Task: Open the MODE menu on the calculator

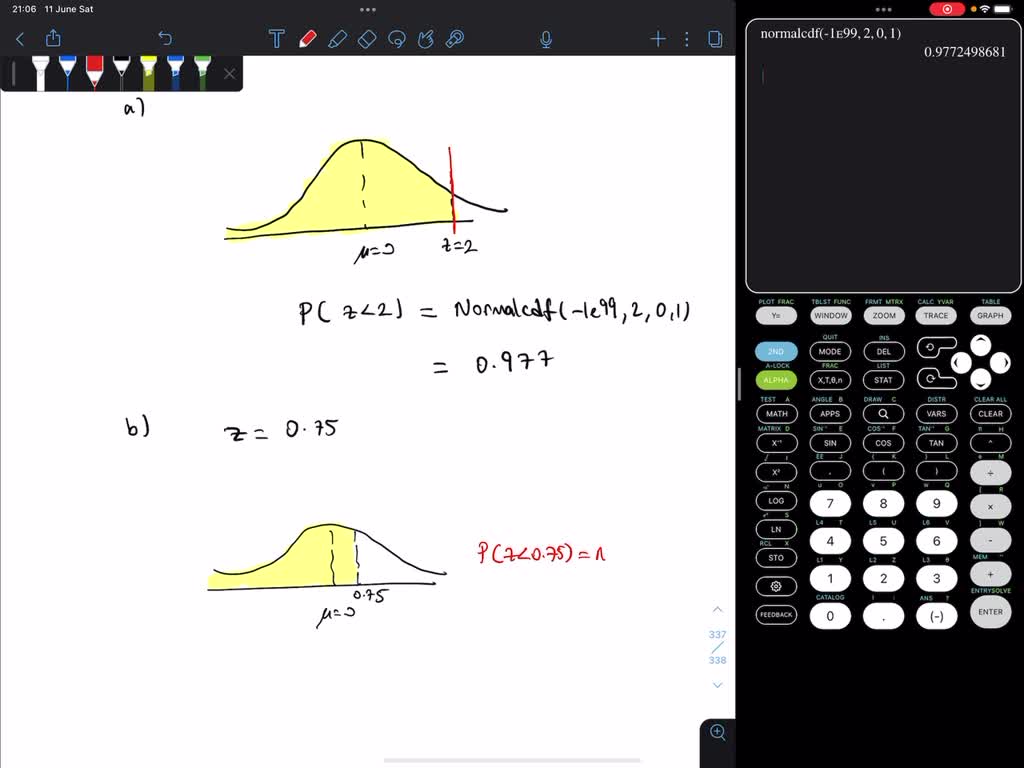Action: [x=829, y=351]
